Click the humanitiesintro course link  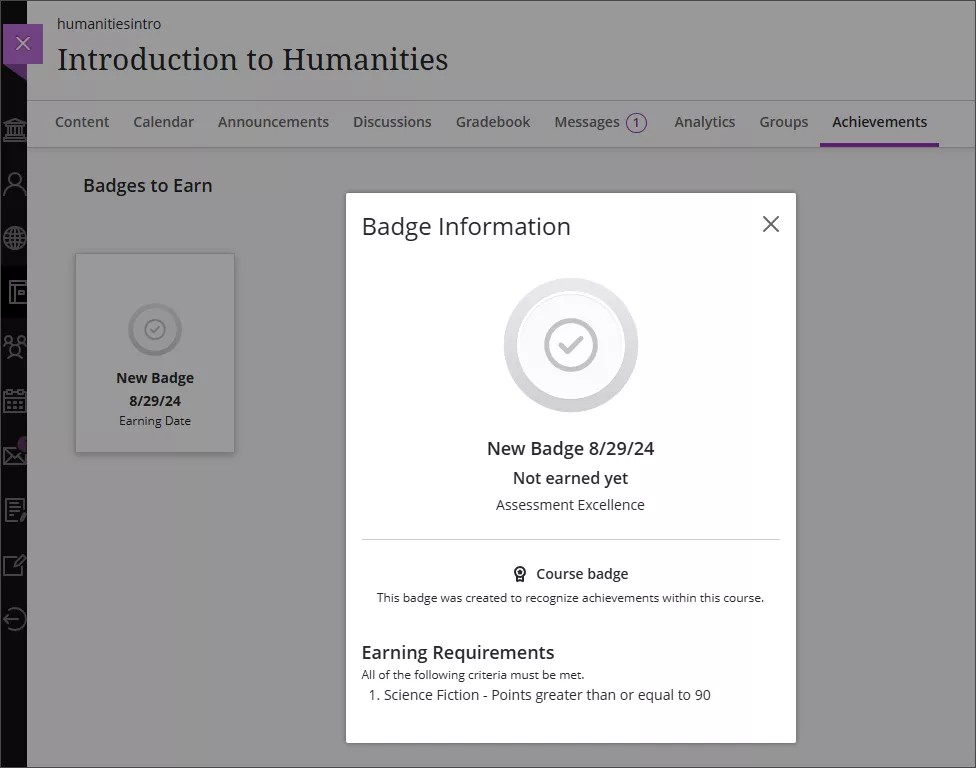coord(109,23)
